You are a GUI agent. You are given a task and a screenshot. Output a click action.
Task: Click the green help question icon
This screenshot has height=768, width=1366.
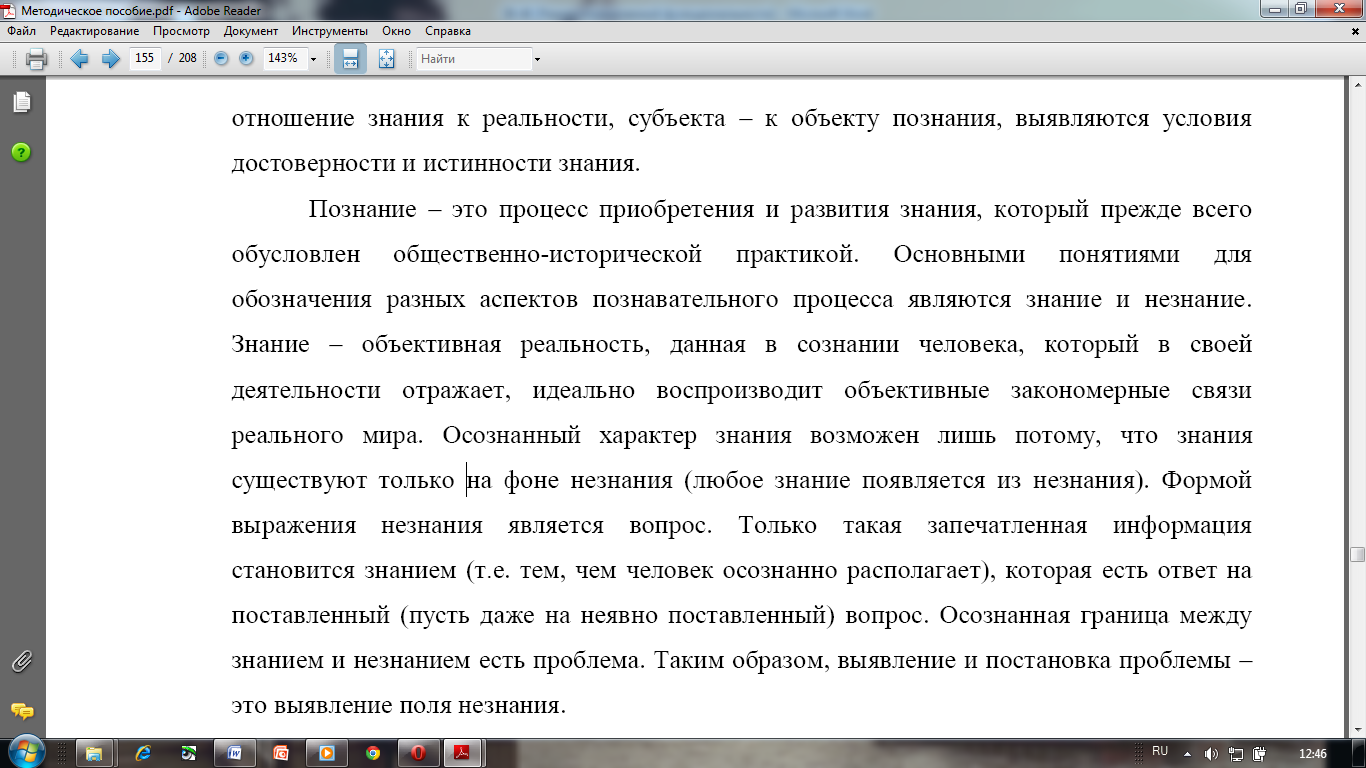[21, 152]
